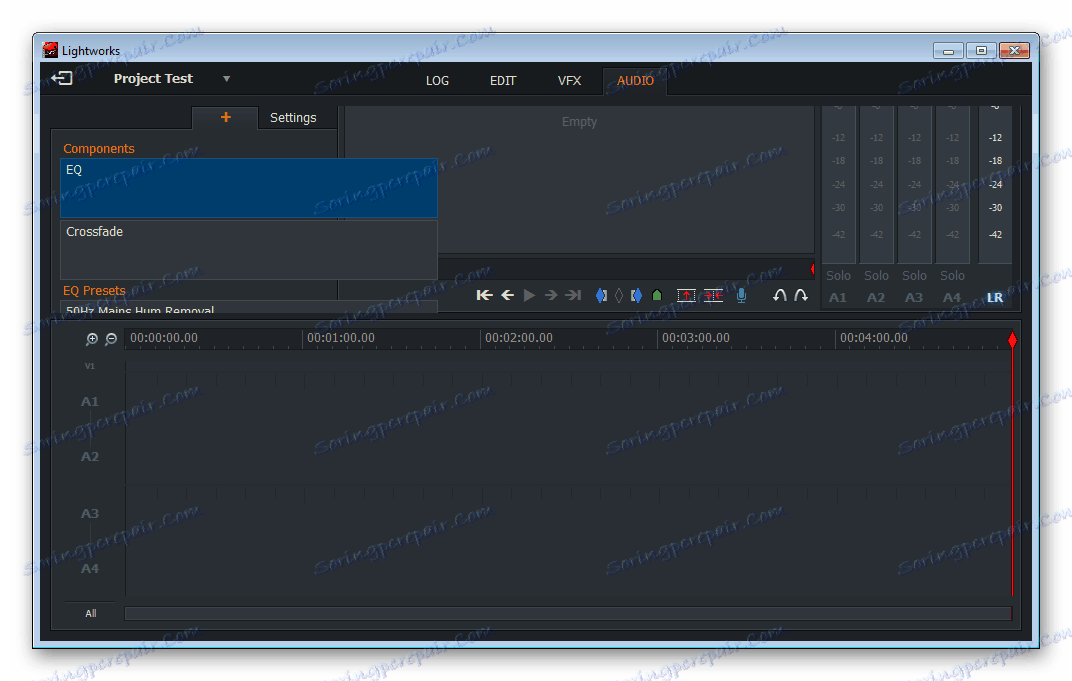Click the red playhead marker on the timeline
The height and width of the screenshot is (681, 1072).
[1013, 339]
